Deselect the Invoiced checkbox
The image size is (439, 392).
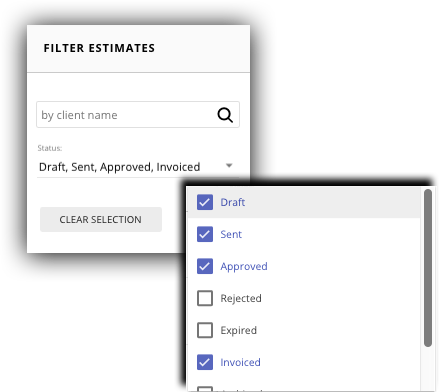205,362
